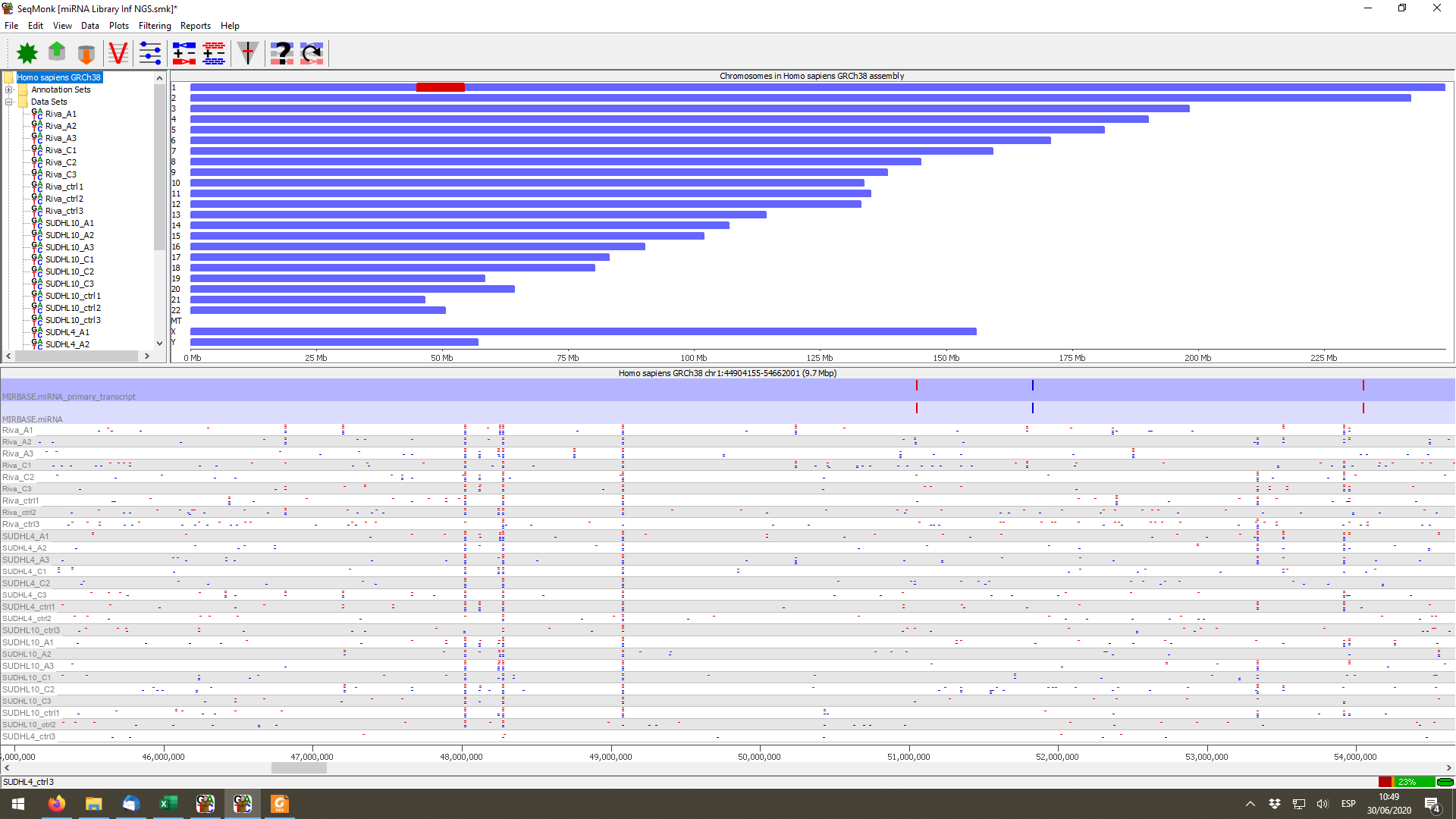Select SUDHL10_ctrl3 in the data tree
The width and height of the screenshot is (1456, 819).
pos(73,320)
